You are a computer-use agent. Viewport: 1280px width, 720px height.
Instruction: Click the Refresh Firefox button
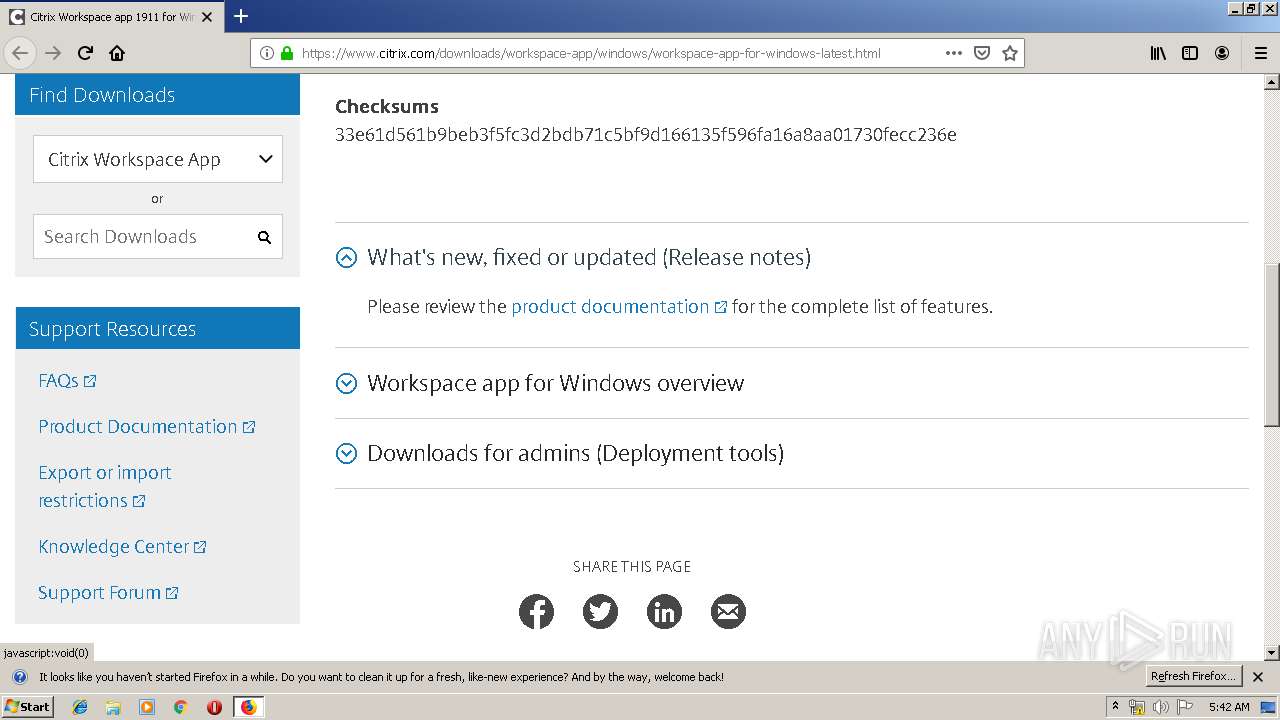click(1193, 677)
